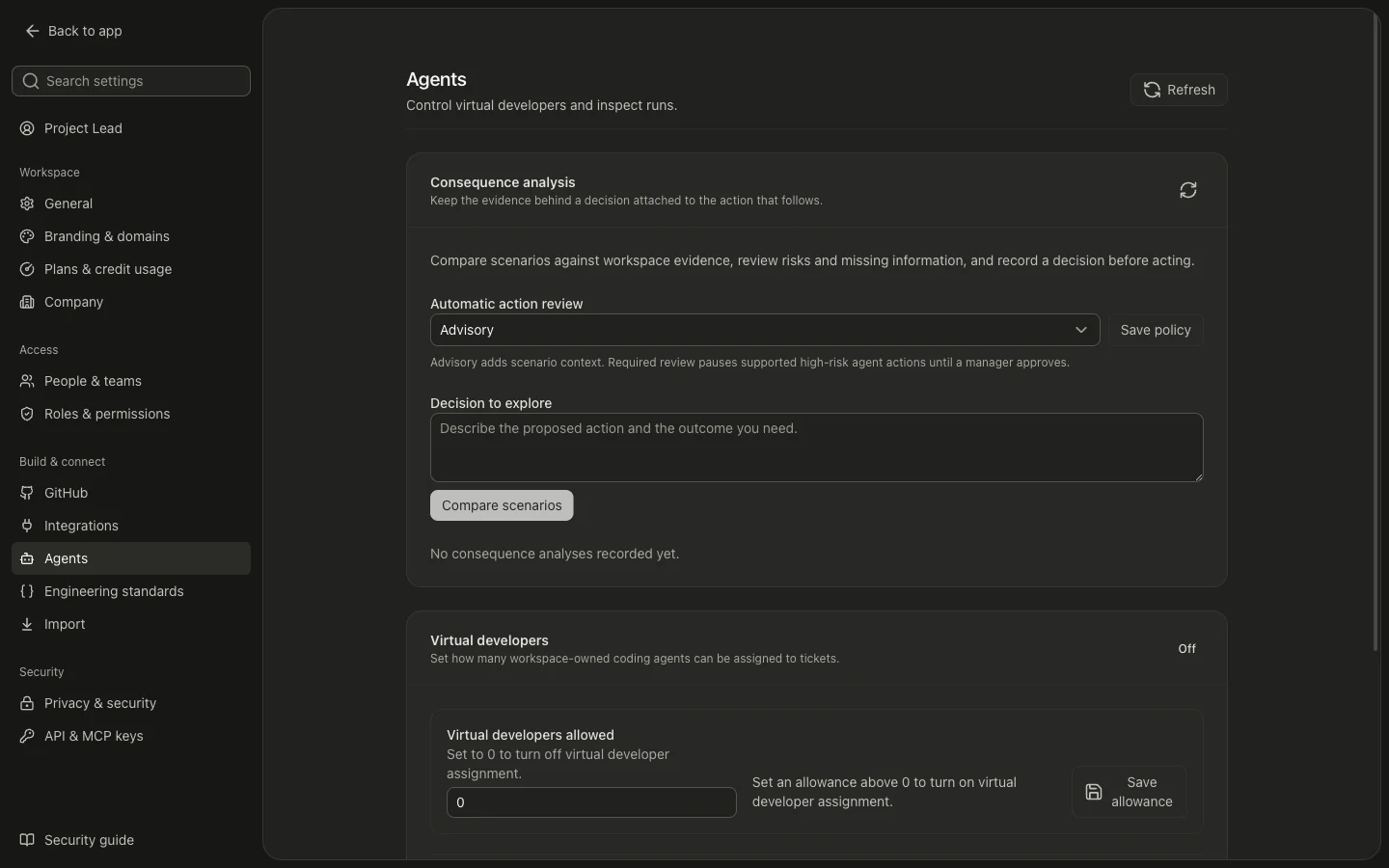Select Agents in the sidebar
The image size is (1389, 868).
[x=131, y=558]
